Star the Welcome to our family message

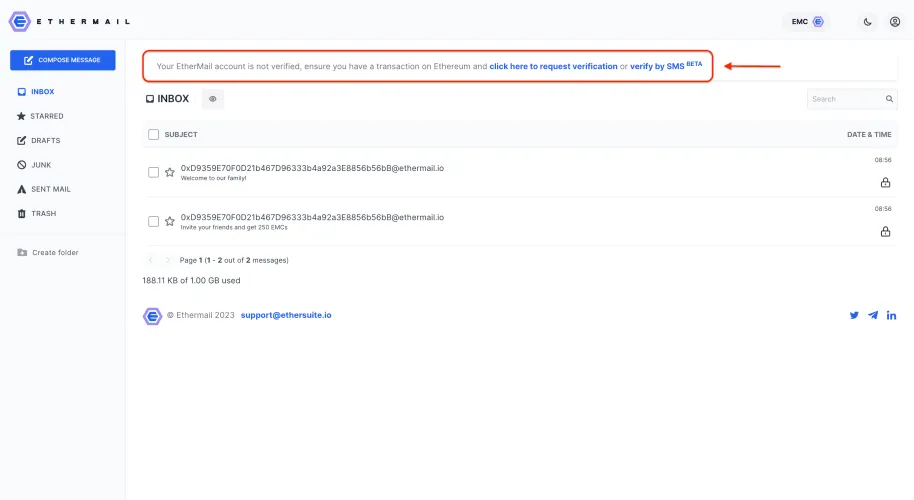pos(170,172)
